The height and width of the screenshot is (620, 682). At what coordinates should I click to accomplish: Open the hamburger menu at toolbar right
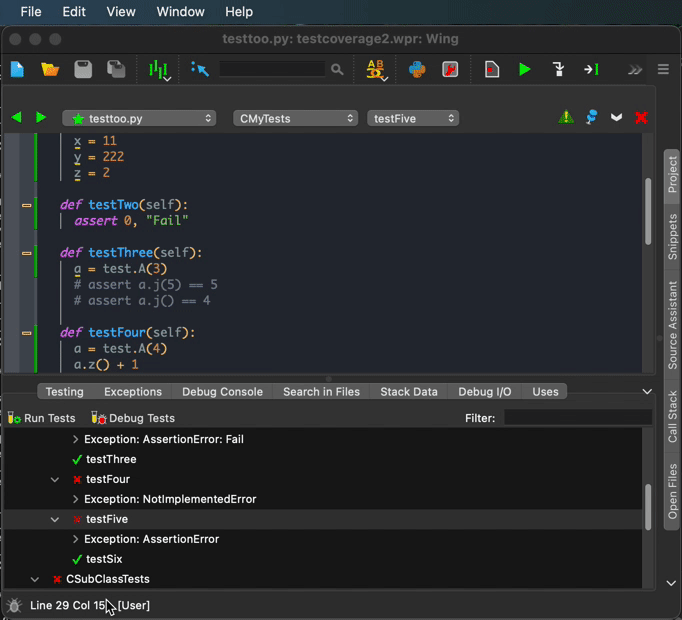tap(663, 69)
